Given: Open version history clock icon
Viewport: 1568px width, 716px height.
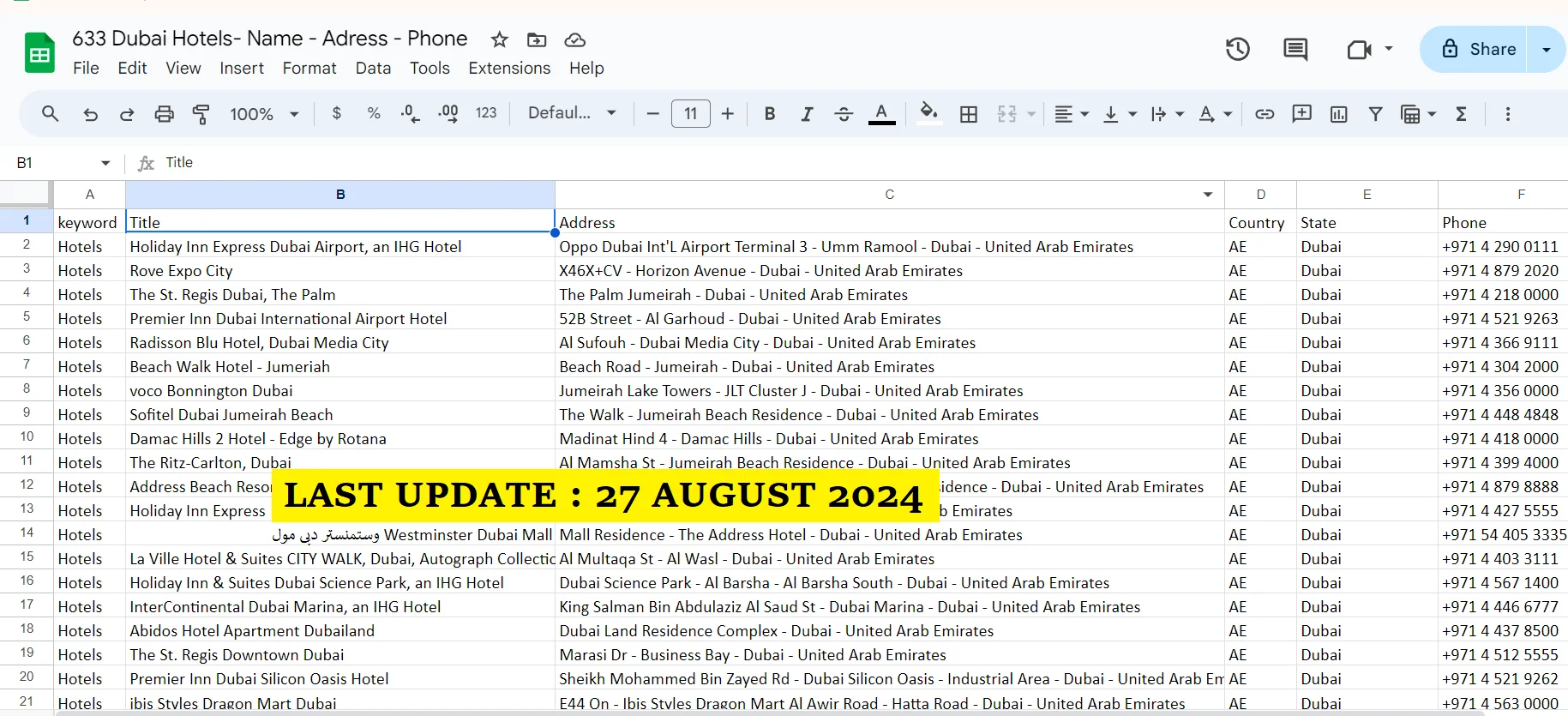Looking at the screenshot, I should pyautogui.click(x=1237, y=49).
